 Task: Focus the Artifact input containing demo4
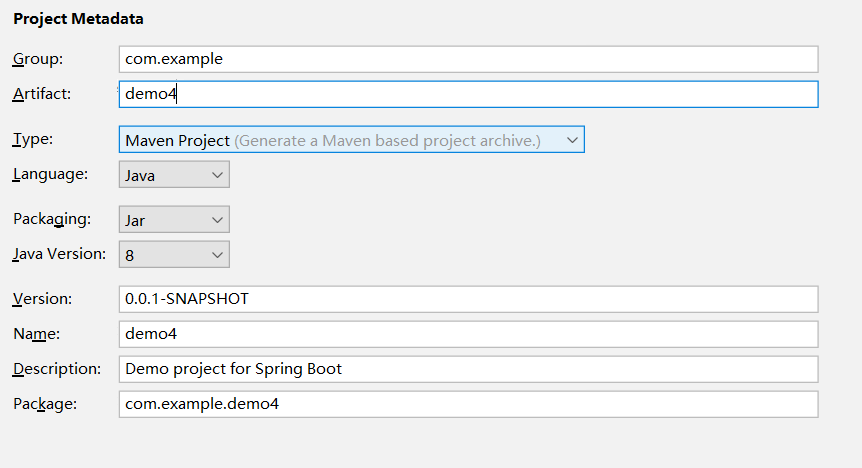(468, 94)
